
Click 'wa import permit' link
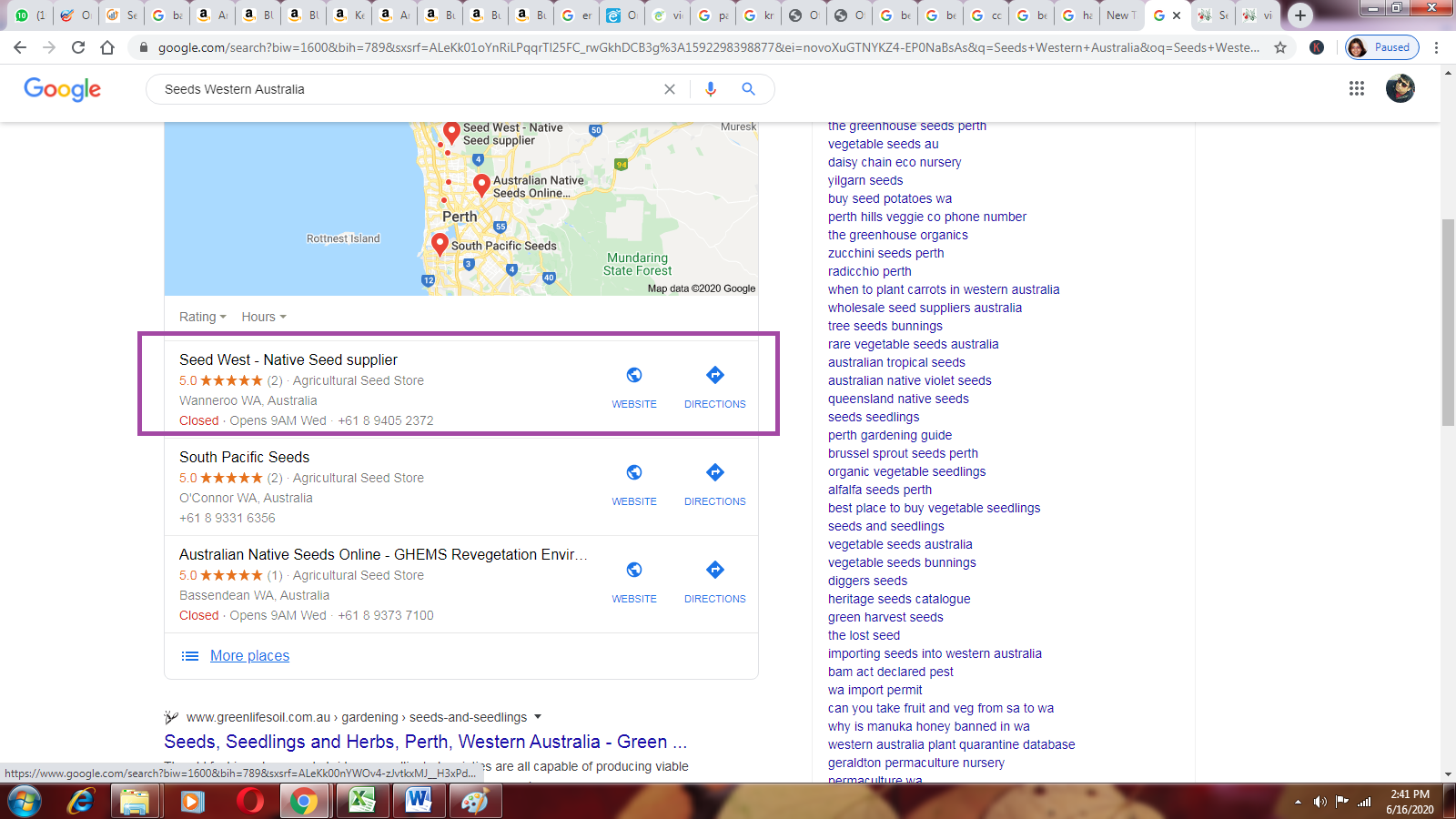click(x=875, y=690)
